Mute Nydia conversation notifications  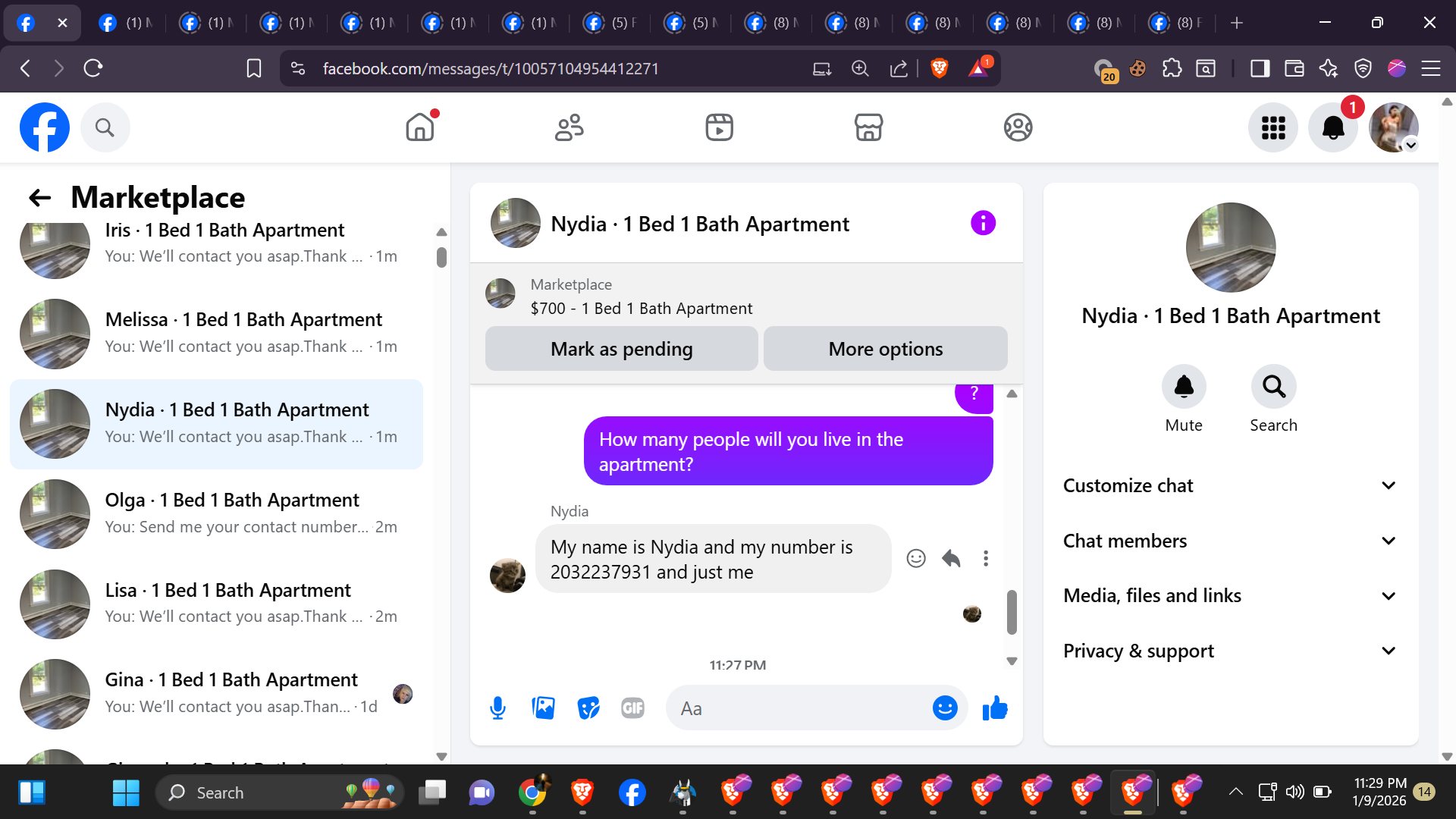tap(1183, 388)
